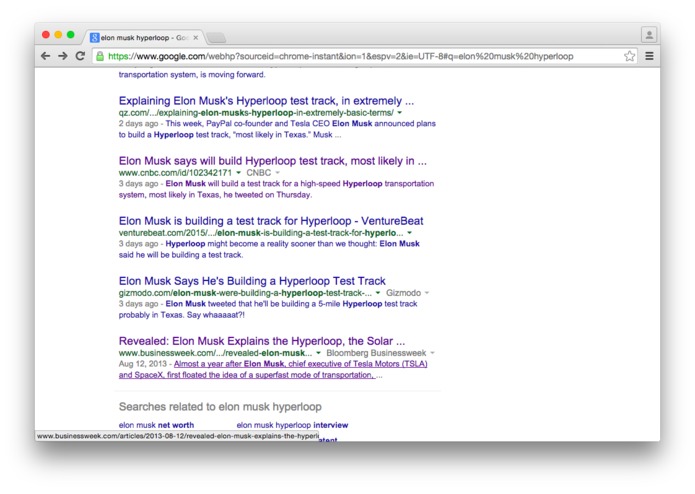Screen dimensions: 695x494
Task: Expand dropdown arrow beside CNBC label
Action: tap(278, 173)
